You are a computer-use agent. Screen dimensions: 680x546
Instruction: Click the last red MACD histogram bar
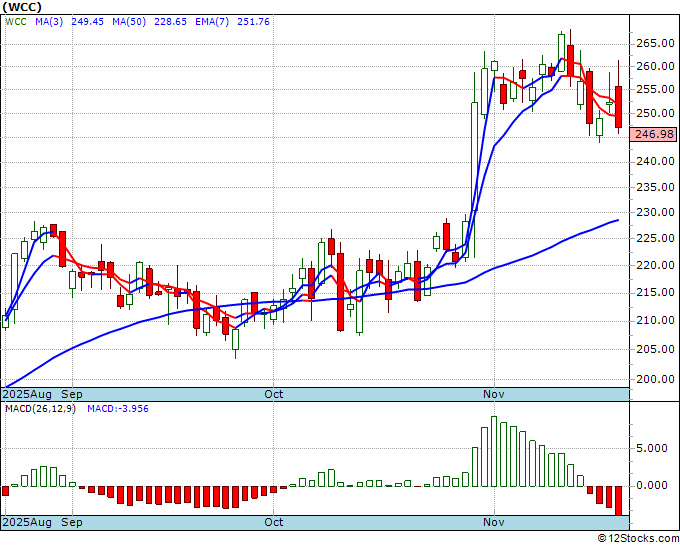pos(618,500)
